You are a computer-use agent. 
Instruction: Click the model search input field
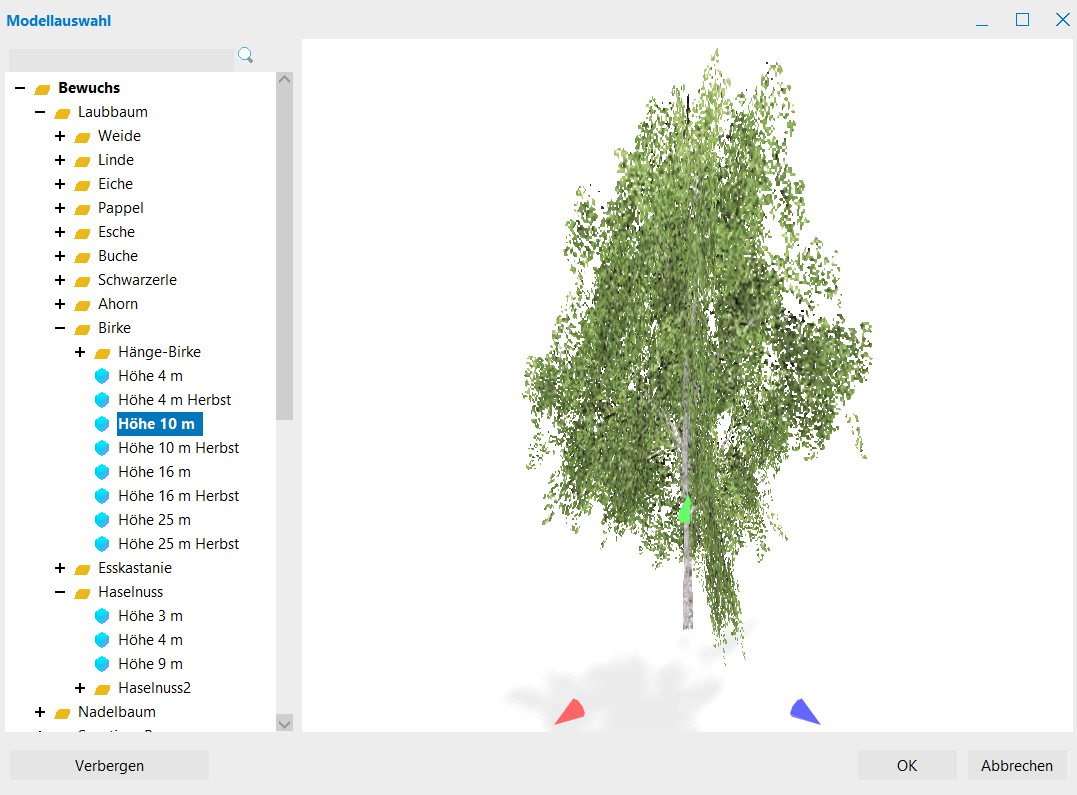tap(120, 58)
